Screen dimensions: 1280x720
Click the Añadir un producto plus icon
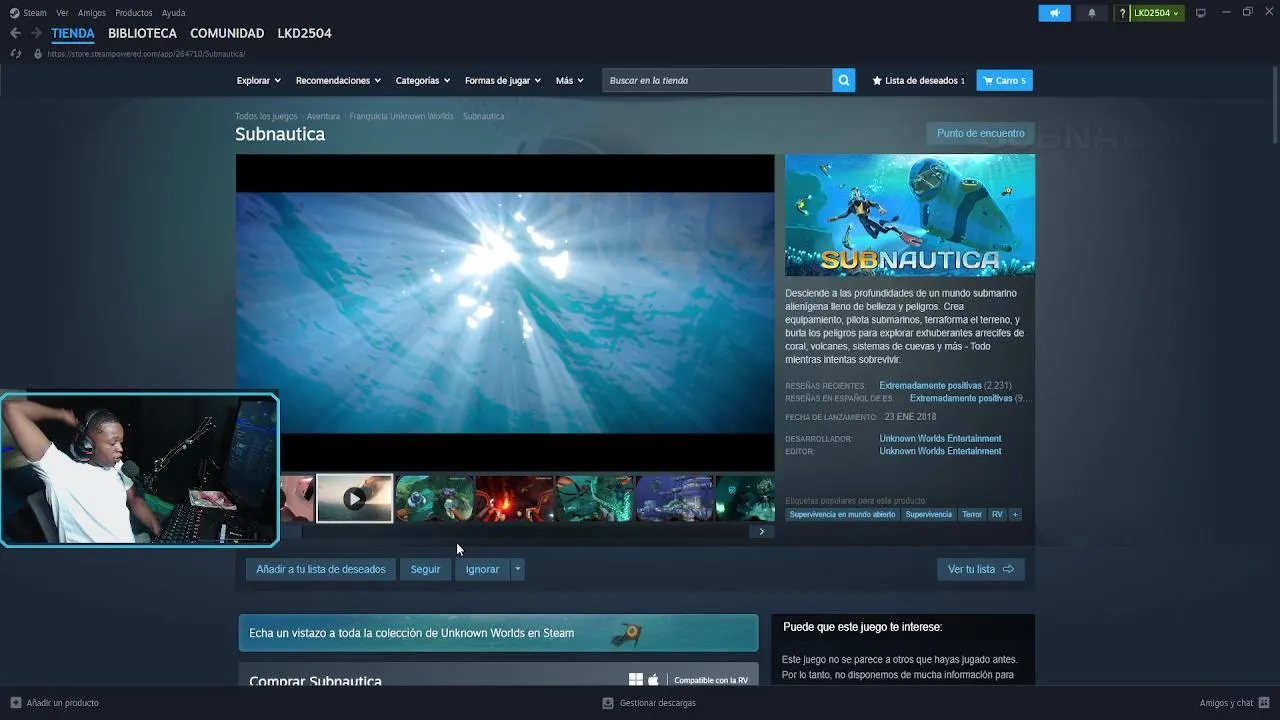[15, 703]
